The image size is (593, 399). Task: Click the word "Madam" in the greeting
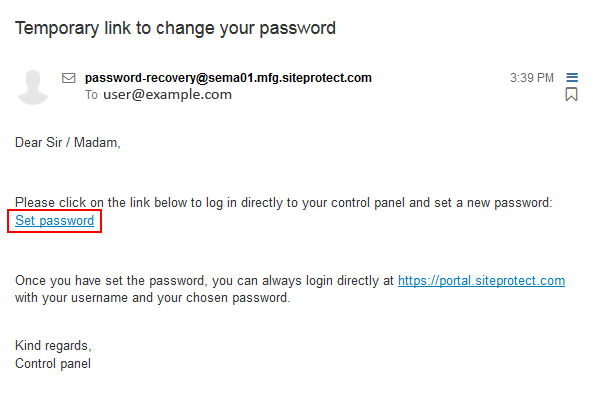[96, 143]
